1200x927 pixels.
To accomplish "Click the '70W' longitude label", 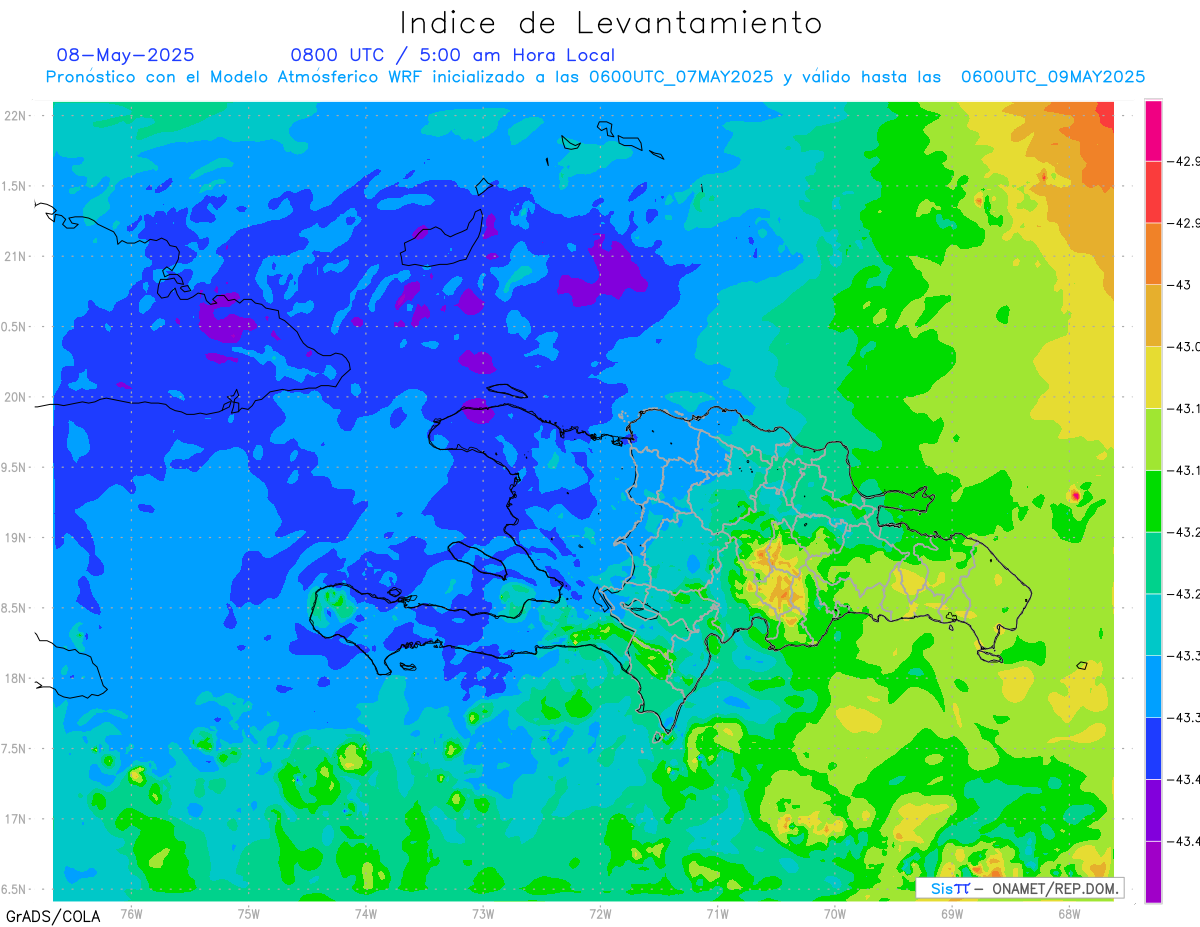I will point(835,913).
